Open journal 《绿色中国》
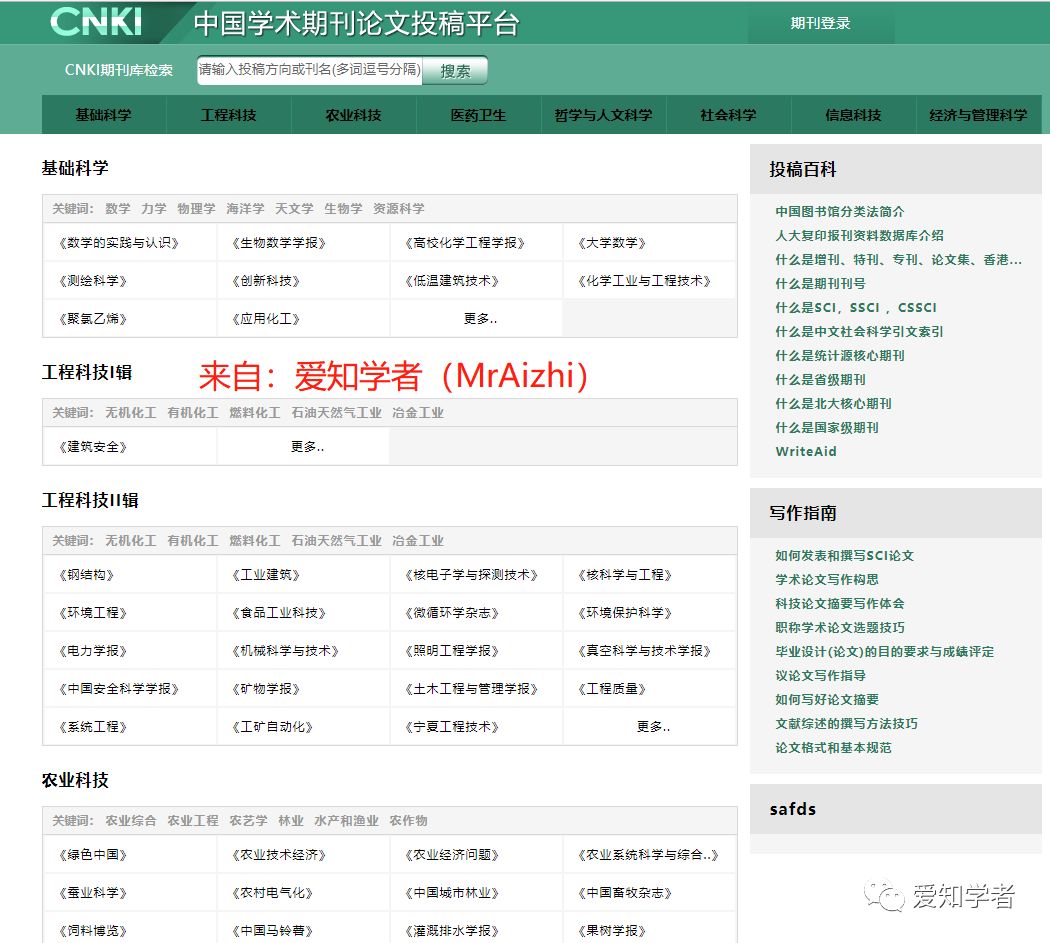This screenshot has height=943, width=1050. coord(93,856)
